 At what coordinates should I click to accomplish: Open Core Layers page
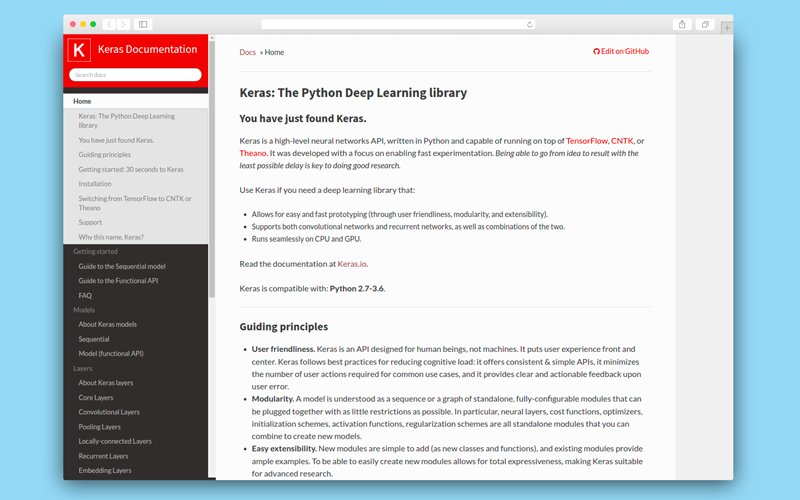[x=96, y=397]
